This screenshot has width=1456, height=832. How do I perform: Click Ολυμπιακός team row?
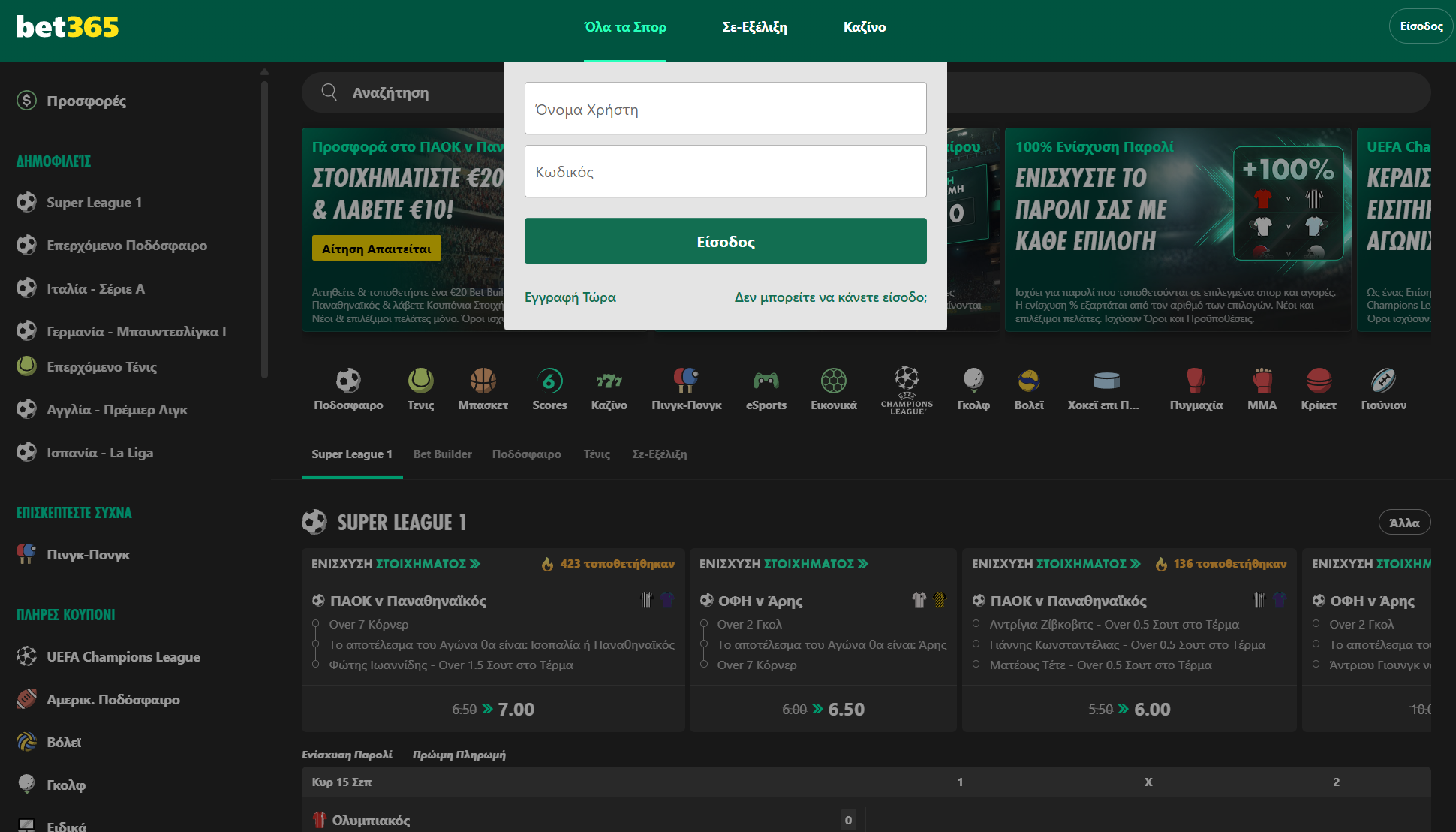pos(371,820)
